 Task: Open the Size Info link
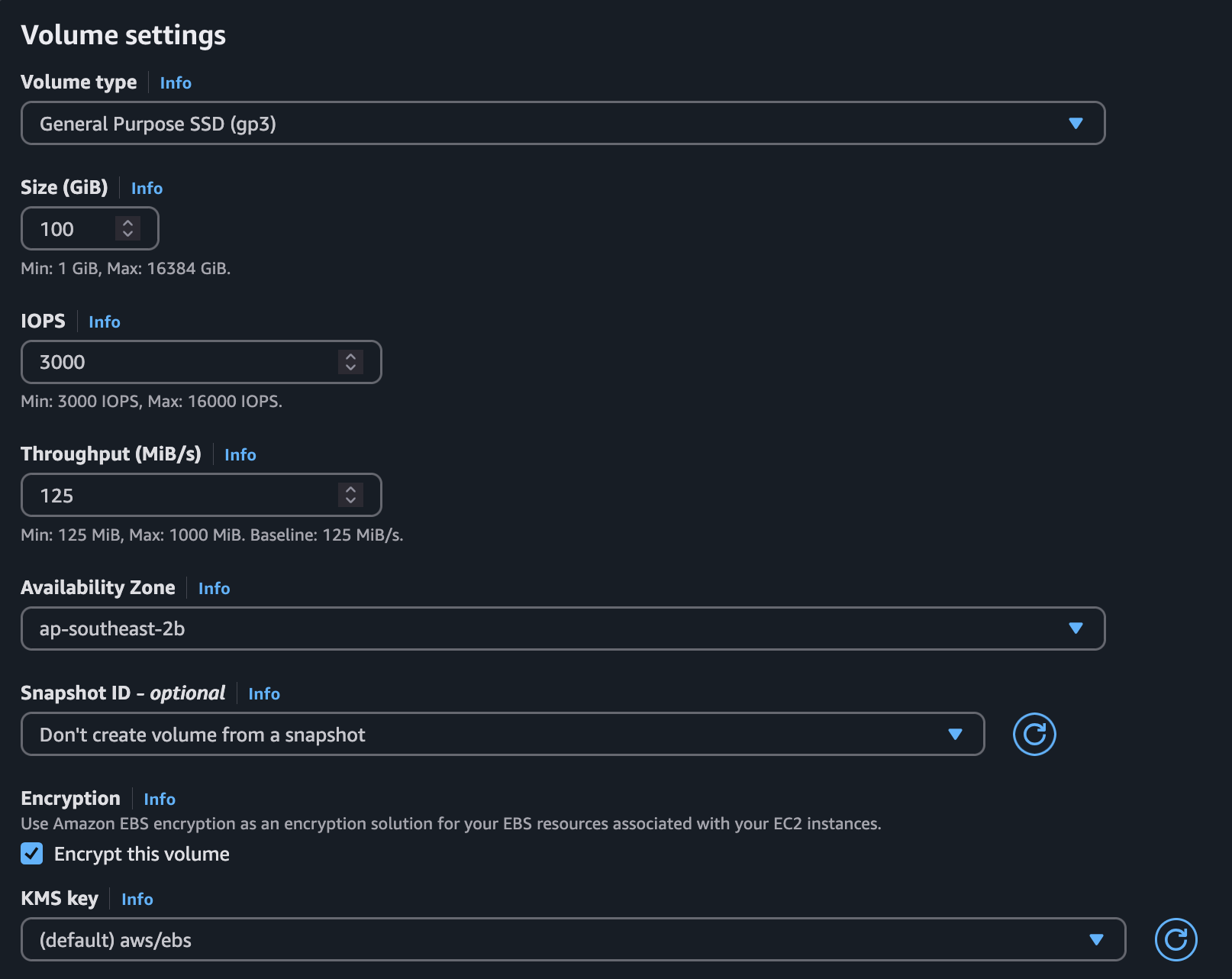point(147,188)
